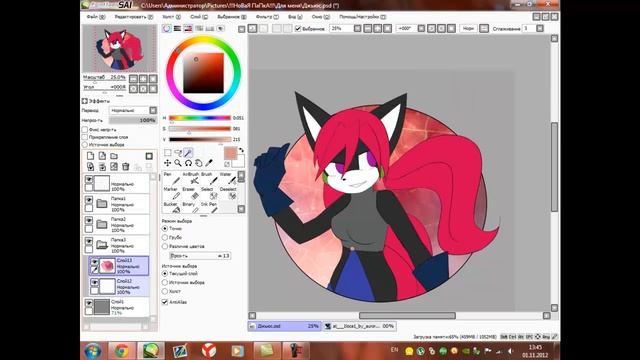This screenshot has width=640, height=360.
Task: Create a new layer folder
Action: [x=114, y=156]
